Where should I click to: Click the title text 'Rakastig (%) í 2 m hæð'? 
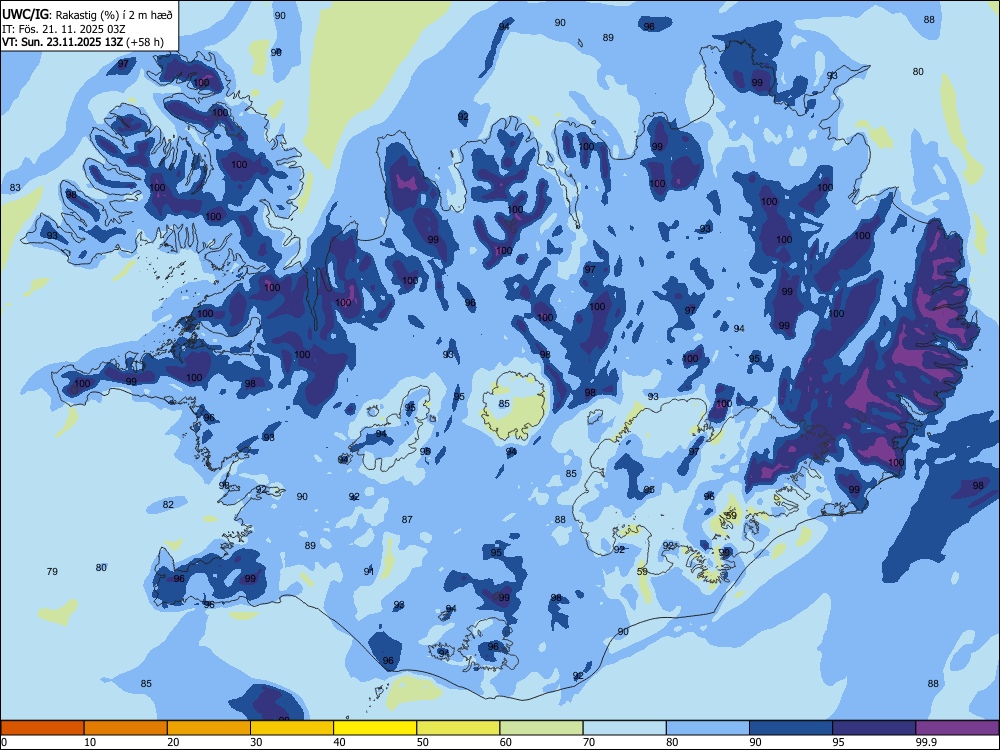click(114, 15)
